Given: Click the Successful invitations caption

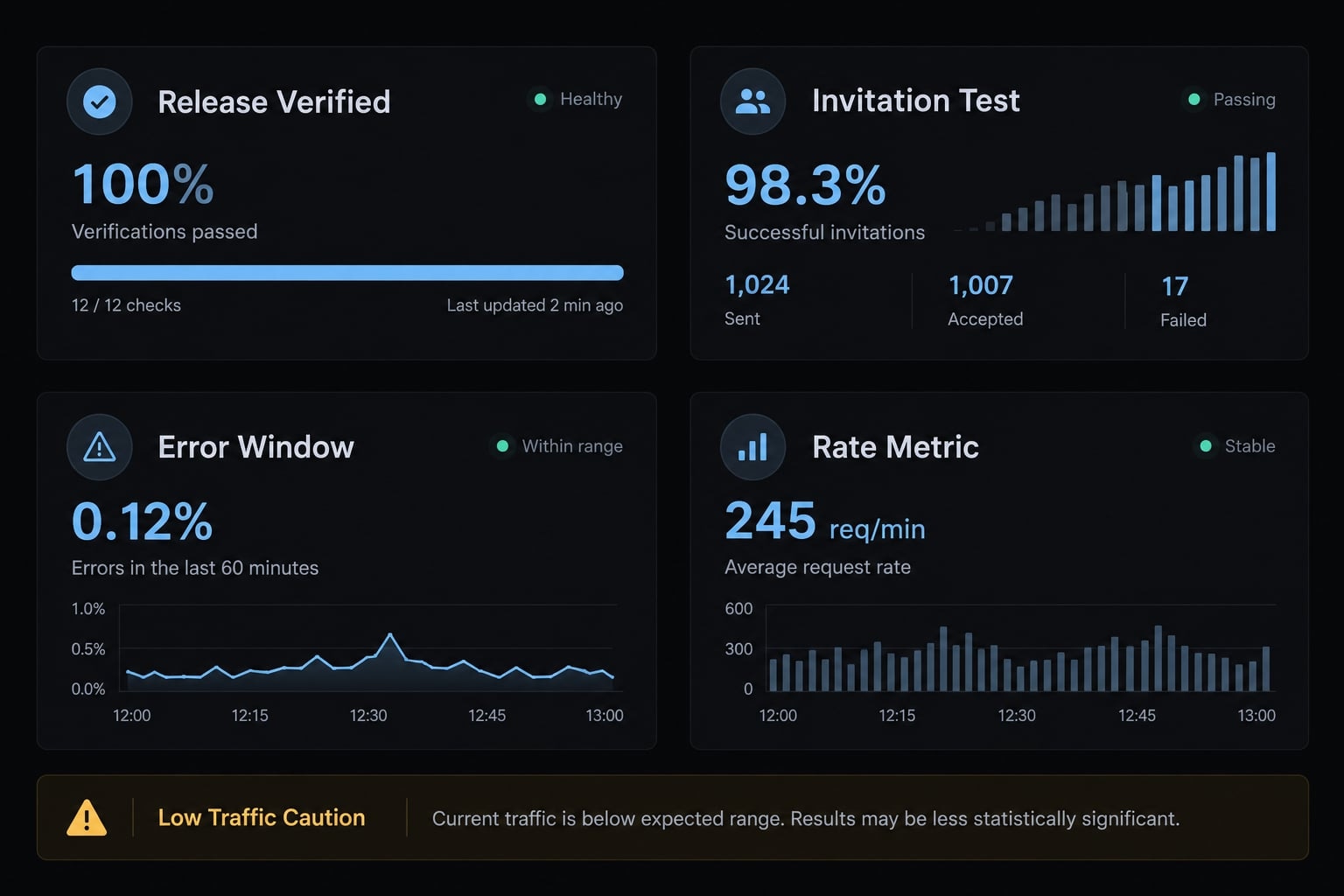Looking at the screenshot, I should [x=824, y=232].
